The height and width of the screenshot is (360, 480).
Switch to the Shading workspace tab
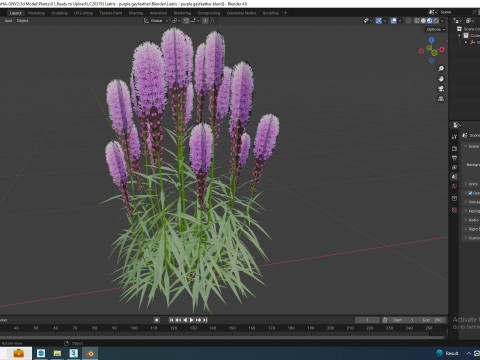pyautogui.click(x=136, y=13)
